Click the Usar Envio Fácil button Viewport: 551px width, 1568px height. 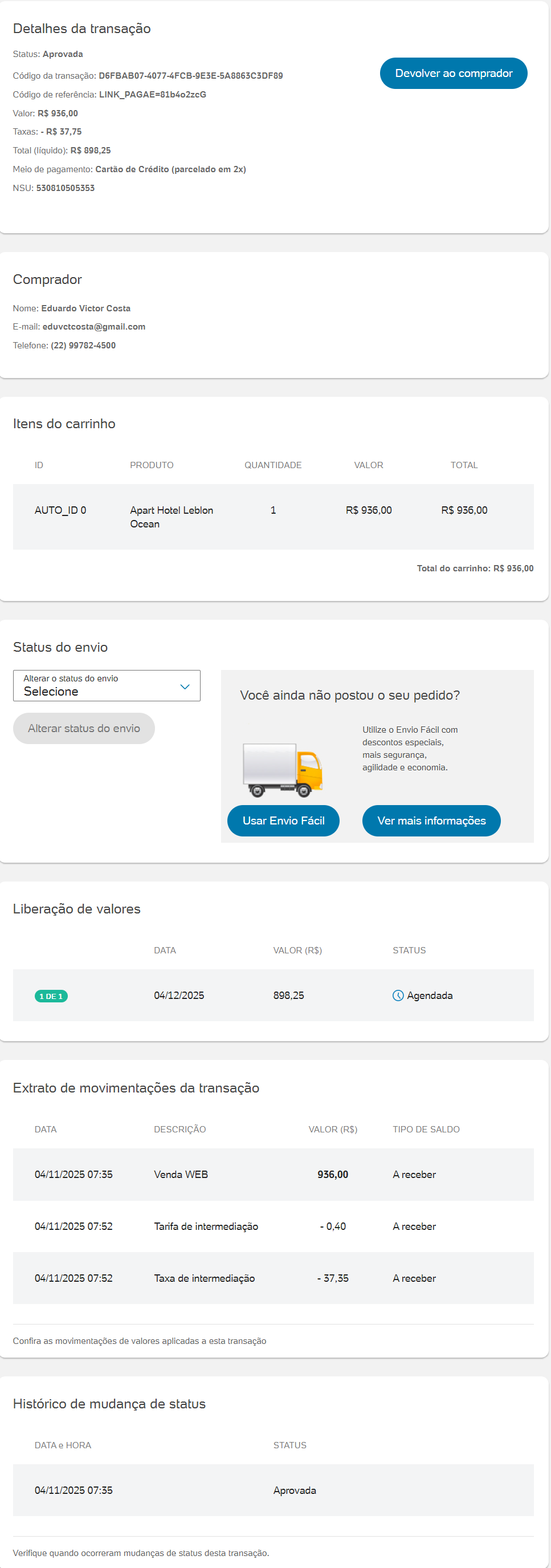(x=283, y=820)
